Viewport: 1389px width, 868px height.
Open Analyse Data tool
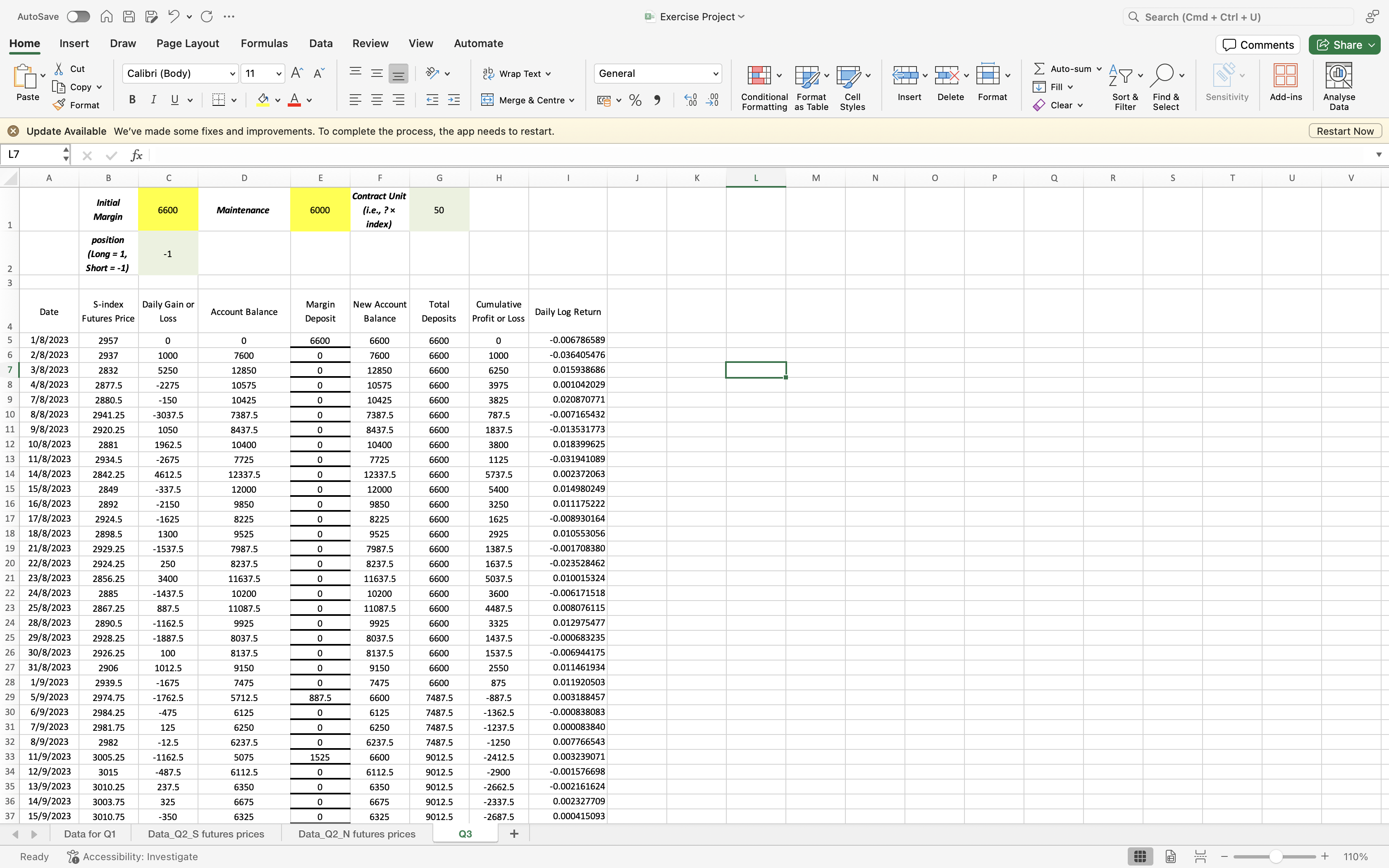coord(1339,76)
